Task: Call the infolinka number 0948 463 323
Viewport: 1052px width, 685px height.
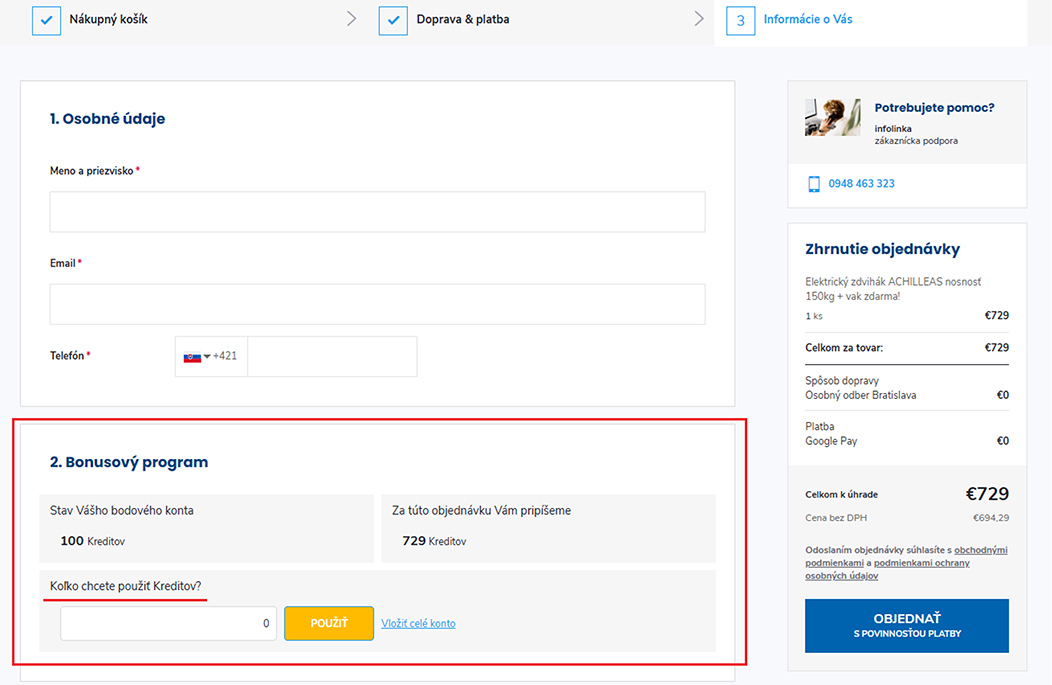Action: tap(861, 184)
